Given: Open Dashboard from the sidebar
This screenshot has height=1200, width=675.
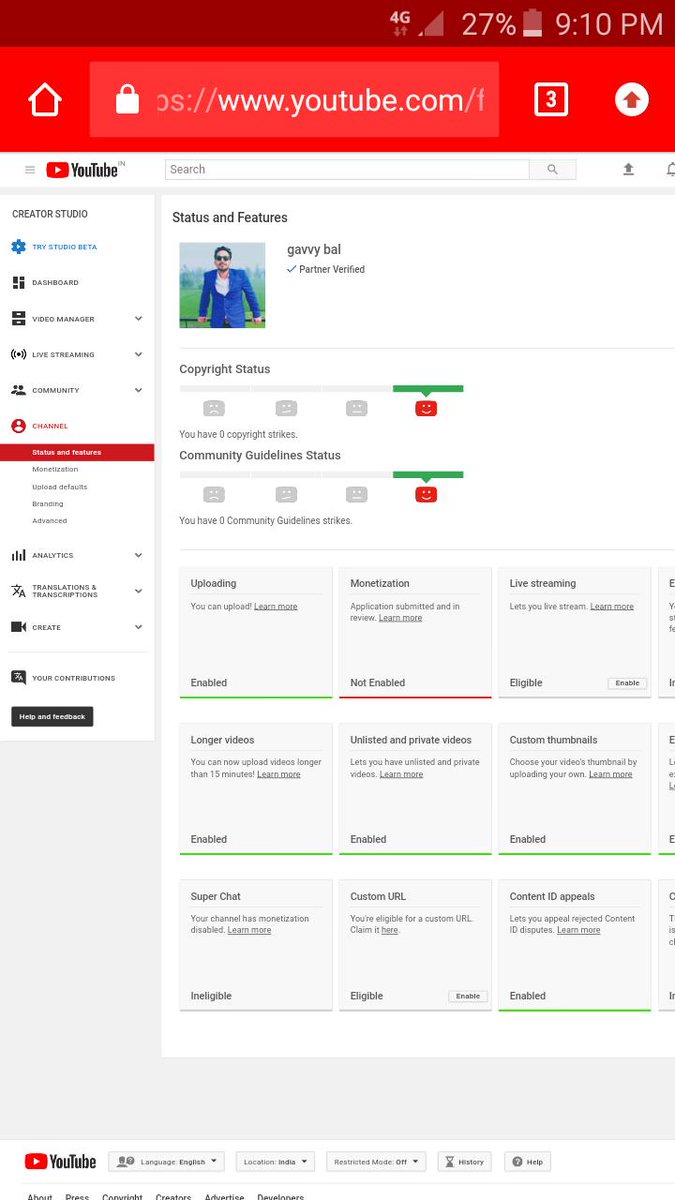Looking at the screenshot, I should pyautogui.click(x=55, y=283).
